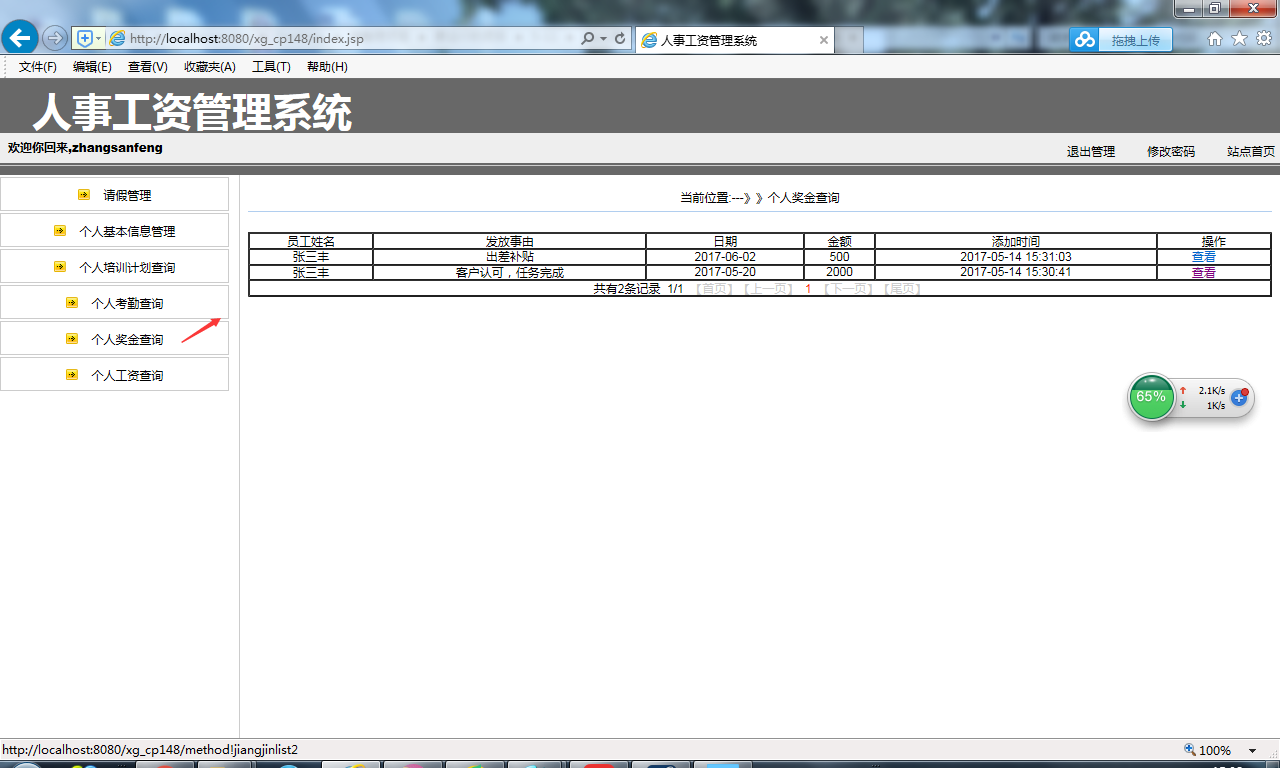Click the refresh icon in address bar
Viewport: 1280px width, 768px height.
pyautogui.click(x=620, y=39)
